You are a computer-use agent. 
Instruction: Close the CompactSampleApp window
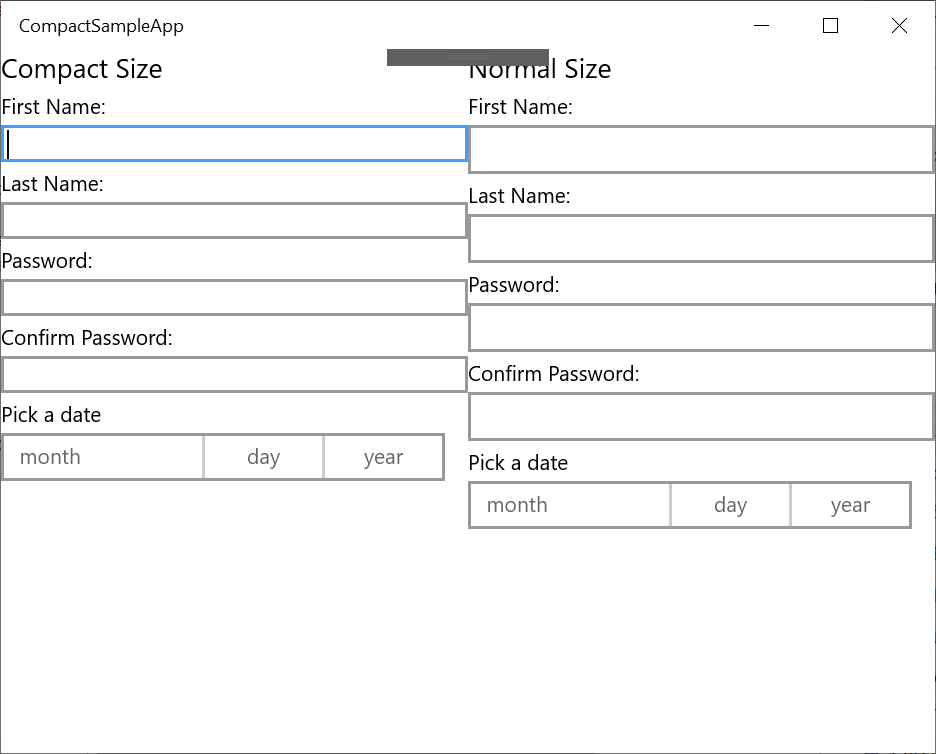pos(900,26)
